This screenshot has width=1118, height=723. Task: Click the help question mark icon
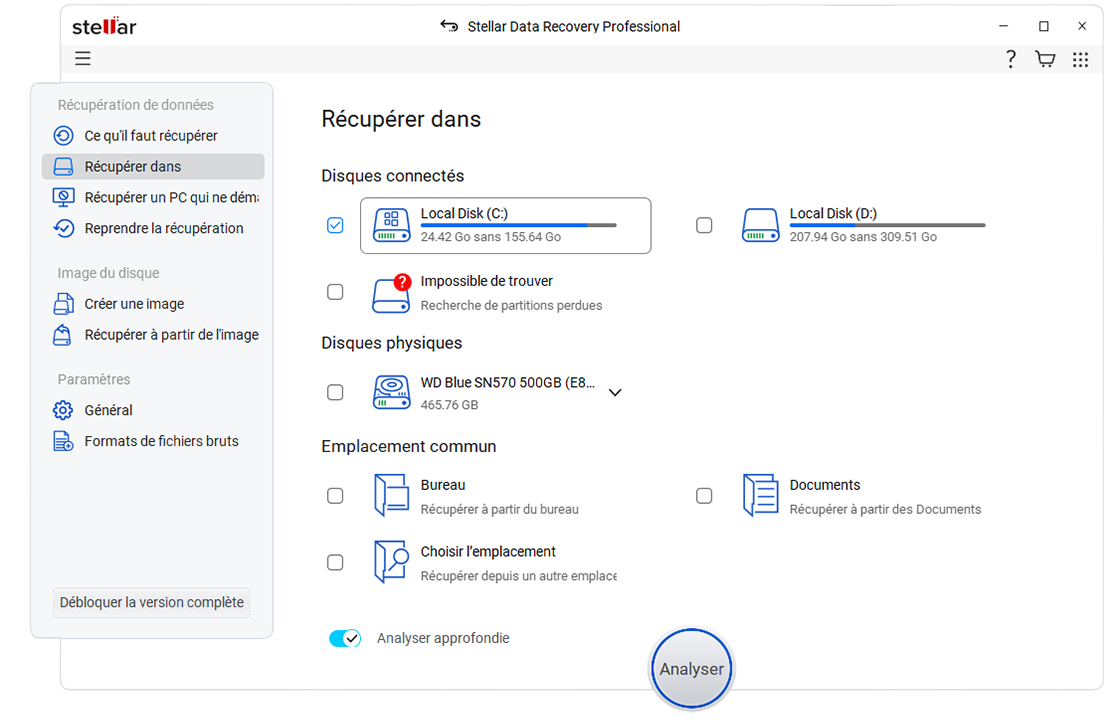click(x=1010, y=59)
